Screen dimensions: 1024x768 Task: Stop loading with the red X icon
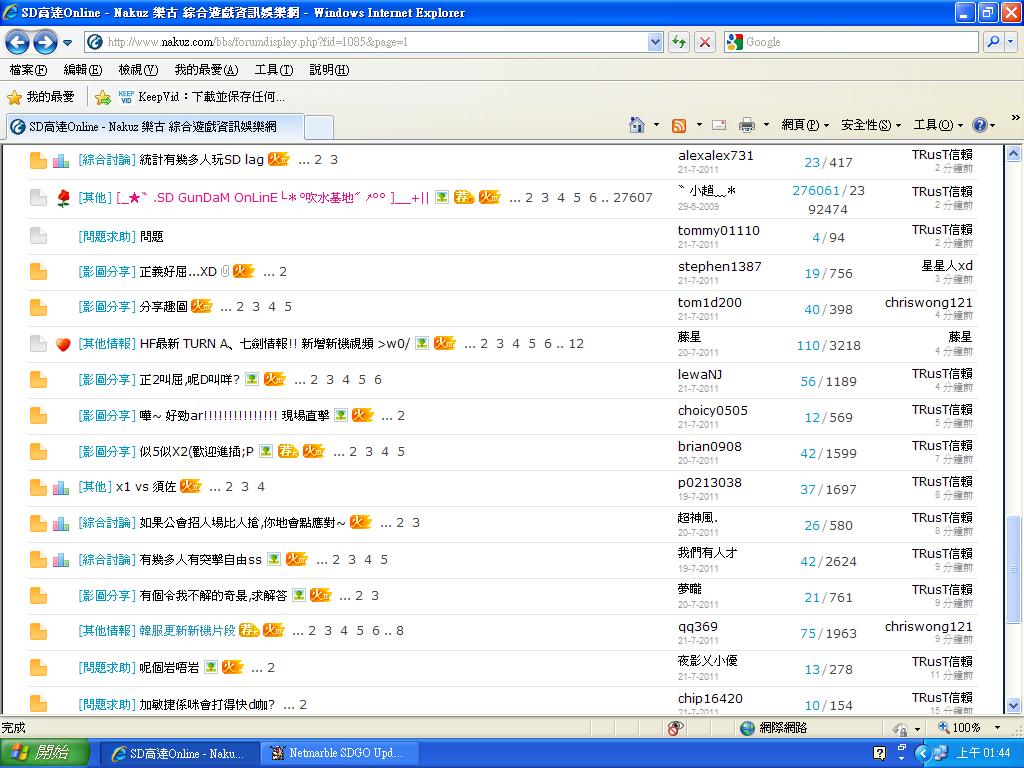(705, 42)
